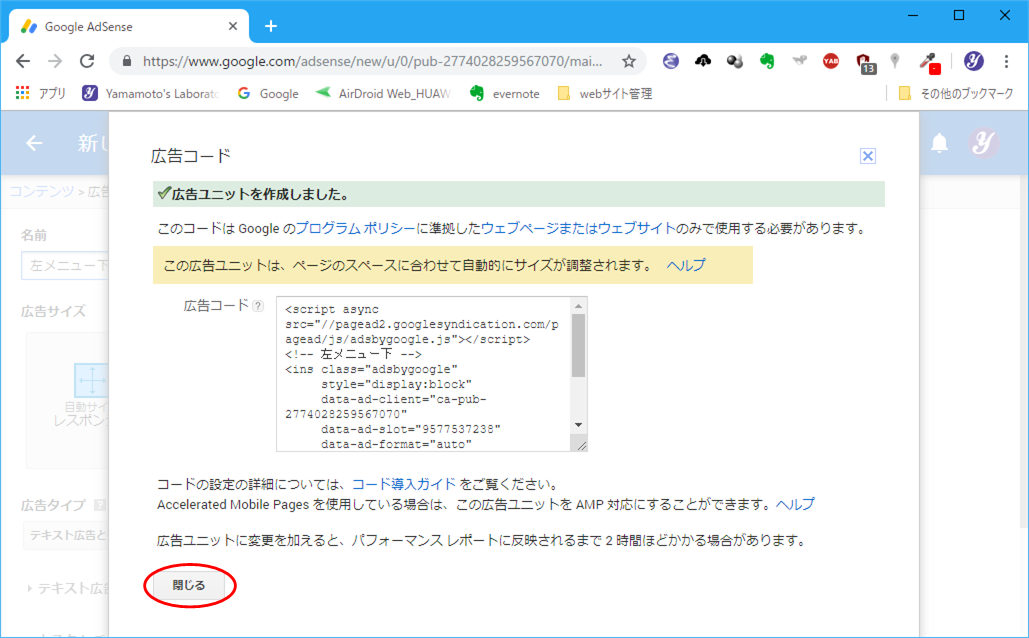Close the Google AdSense tab
This screenshot has height=638, width=1029.
pos(233,26)
